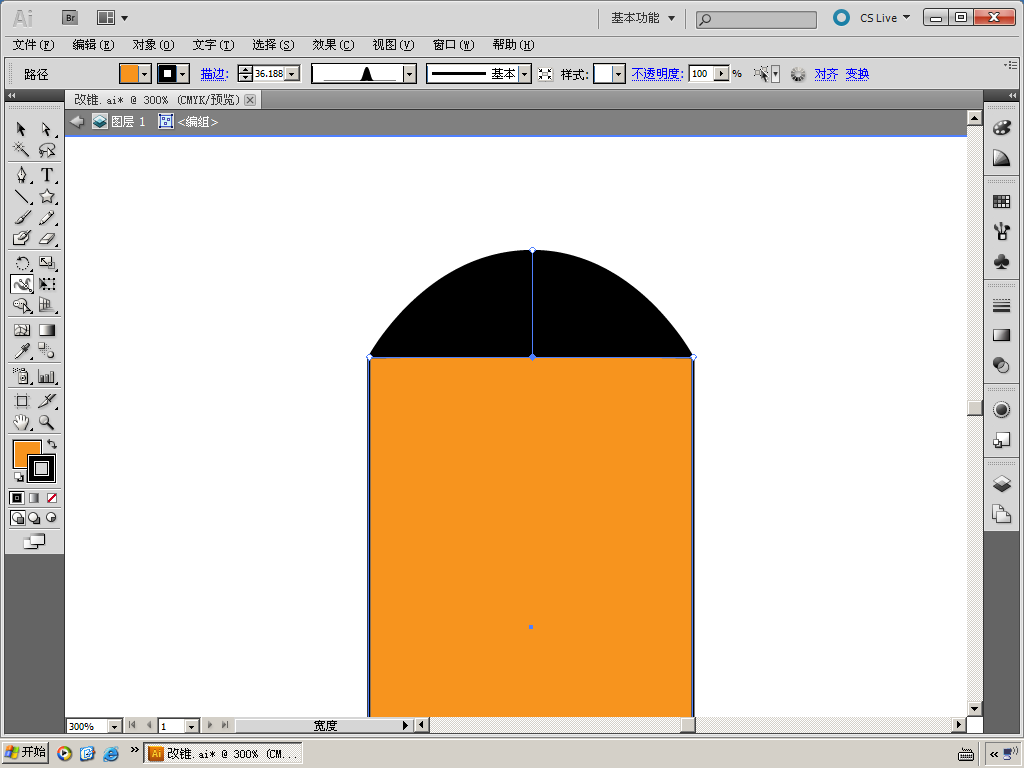Select the Star shape tool

tap(47, 196)
